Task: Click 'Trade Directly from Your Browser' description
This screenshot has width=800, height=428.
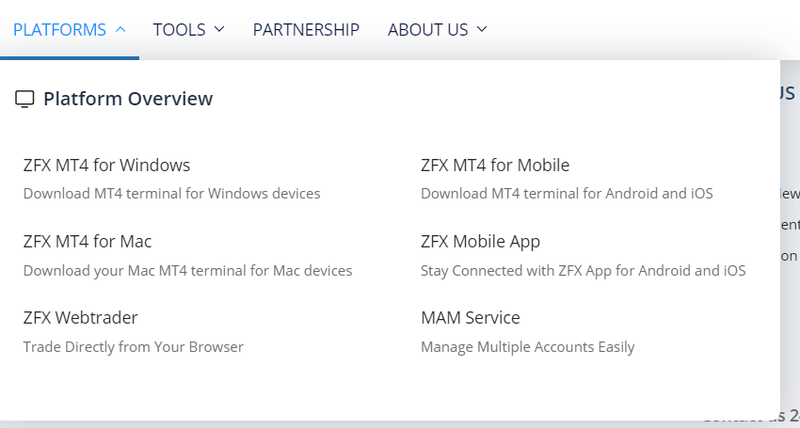Action: point(133,347)
